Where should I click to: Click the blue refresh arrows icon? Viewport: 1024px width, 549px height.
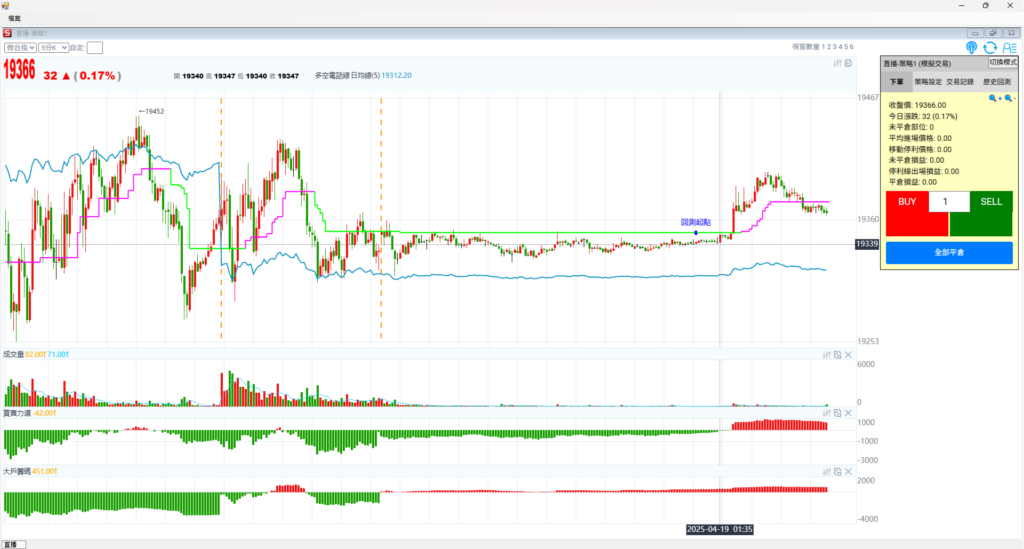point(990,47)
